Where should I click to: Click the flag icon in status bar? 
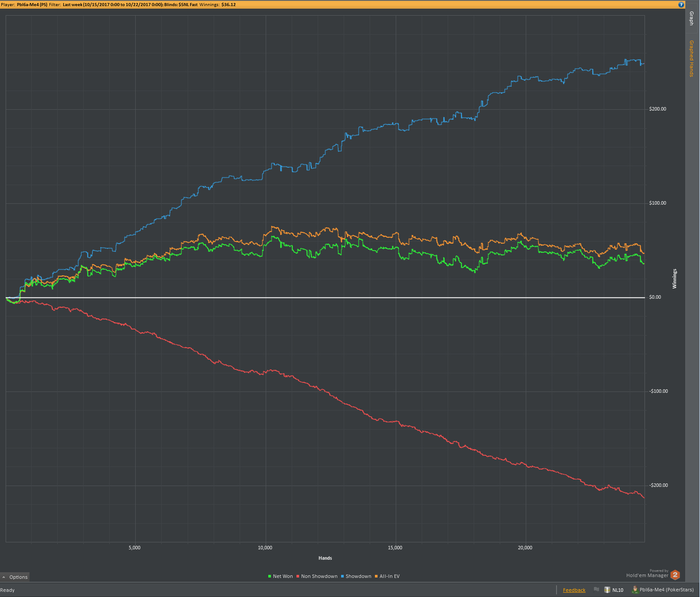(x=596, y=589)
